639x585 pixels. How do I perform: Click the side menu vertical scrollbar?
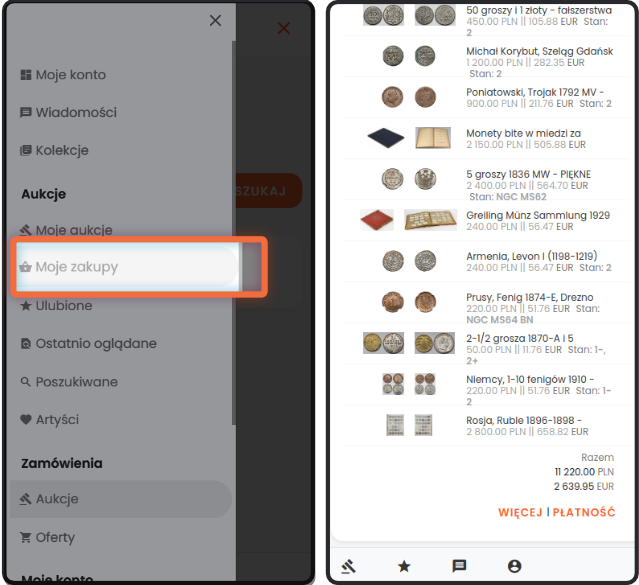(234, 232)
